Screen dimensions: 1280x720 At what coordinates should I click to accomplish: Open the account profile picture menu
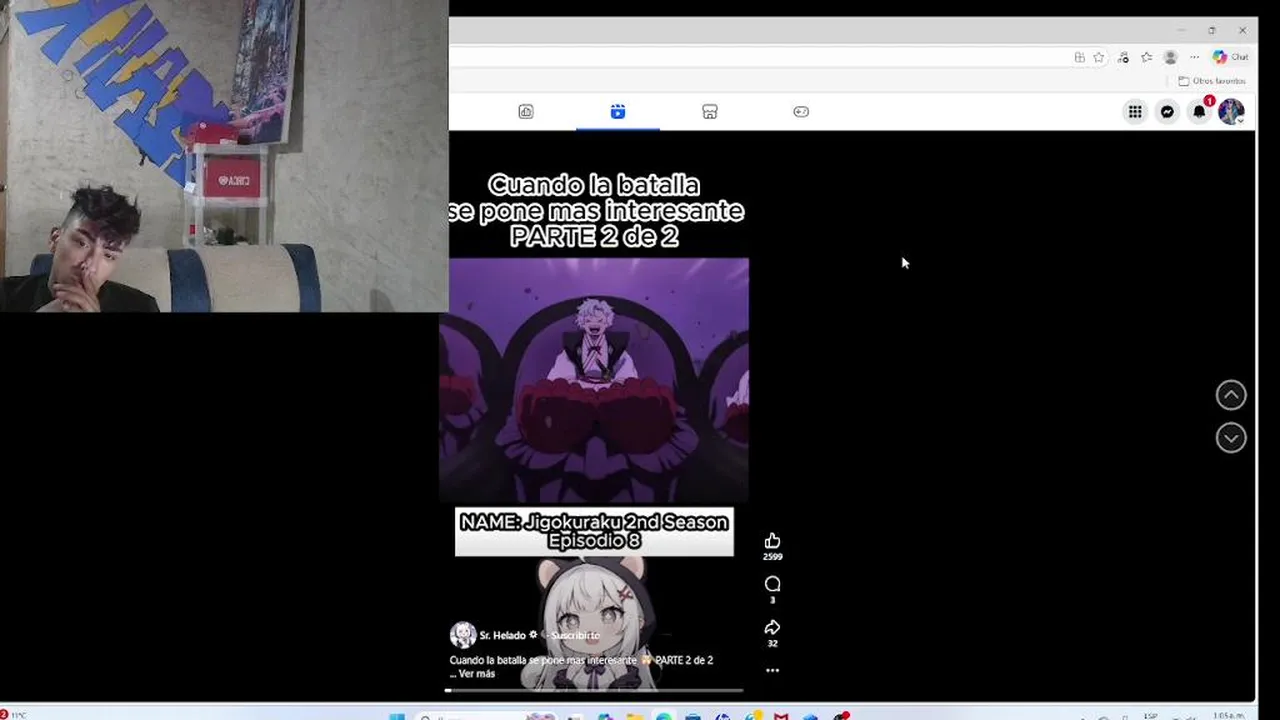pos(1231,112)
